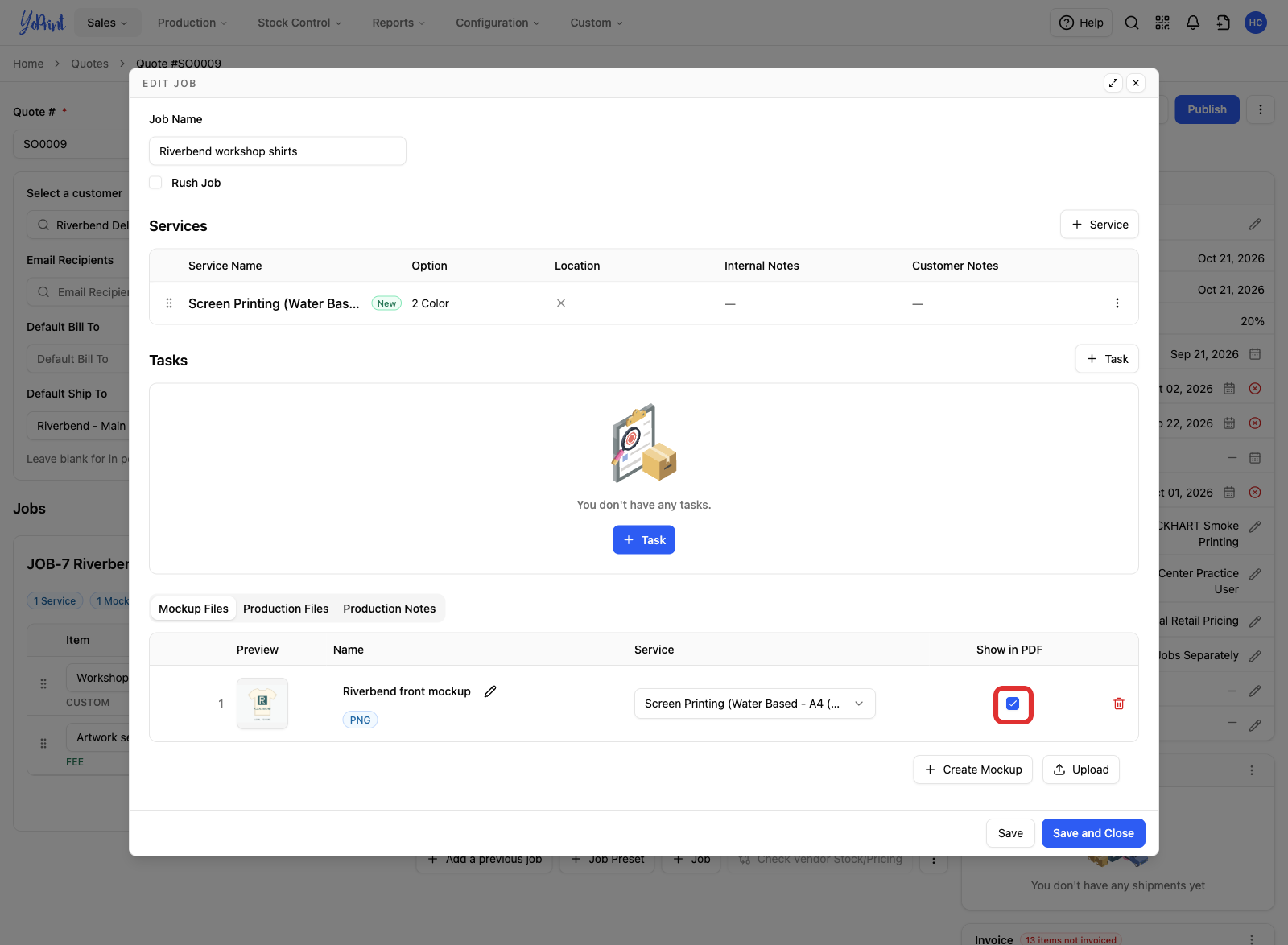1288x945 pixels.
Task: Add a new Service to the job
Action: pos(1100,225)
